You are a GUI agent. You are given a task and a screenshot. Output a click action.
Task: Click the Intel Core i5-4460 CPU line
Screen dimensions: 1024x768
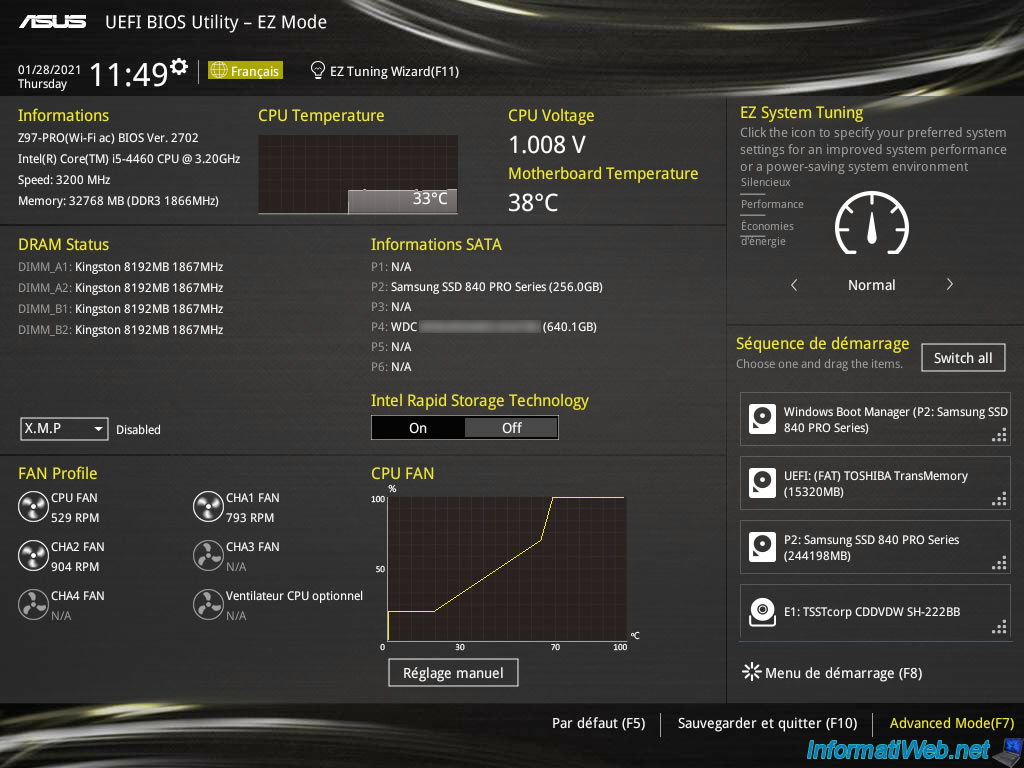129,159
